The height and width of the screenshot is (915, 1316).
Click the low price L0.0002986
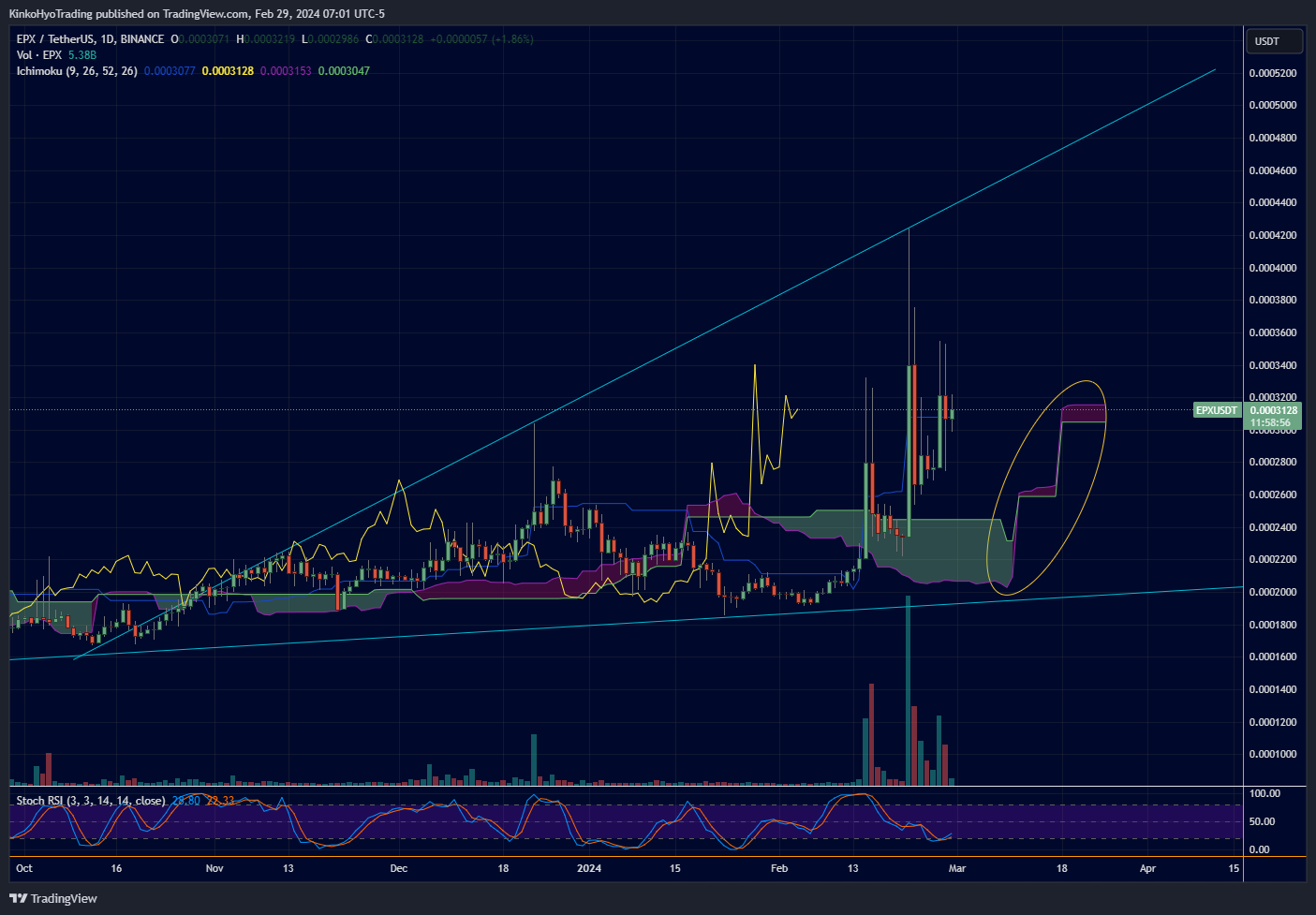tap(330, 39)
